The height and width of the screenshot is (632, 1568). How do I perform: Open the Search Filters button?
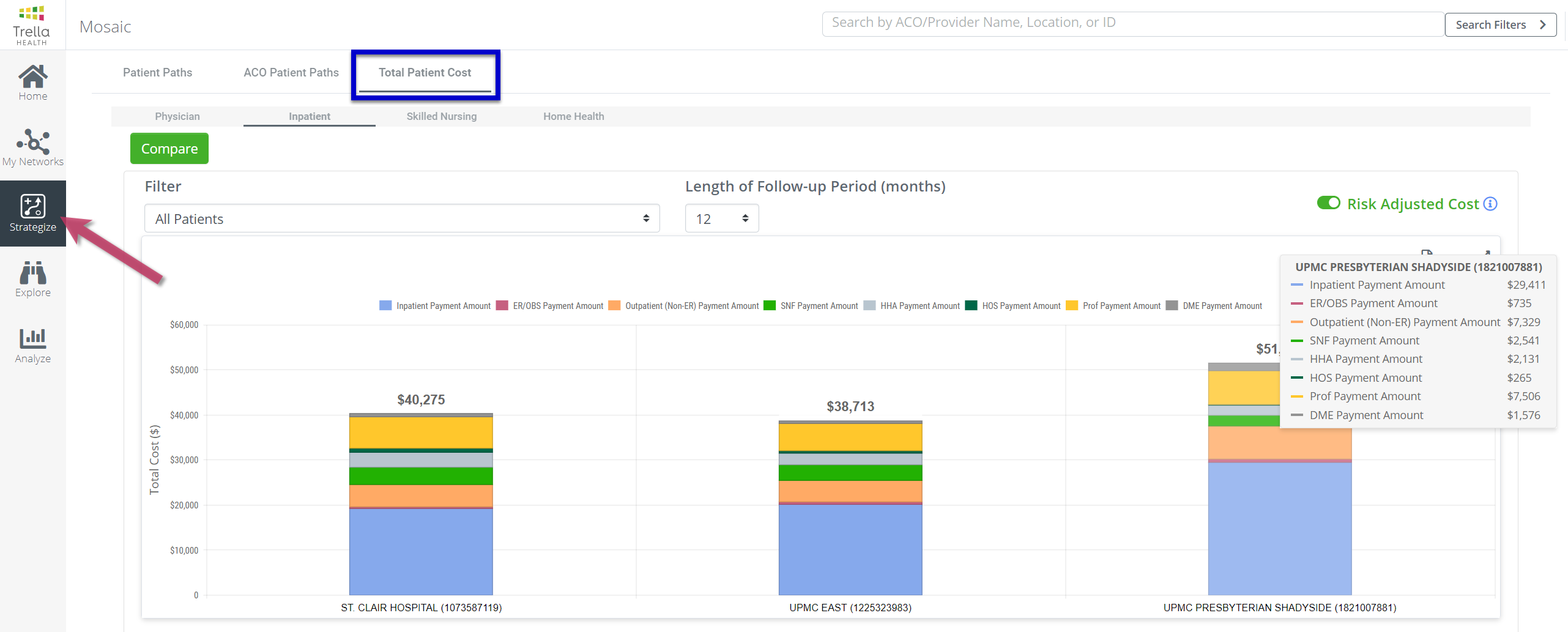pyautogui.click(x=1500, y=24)
